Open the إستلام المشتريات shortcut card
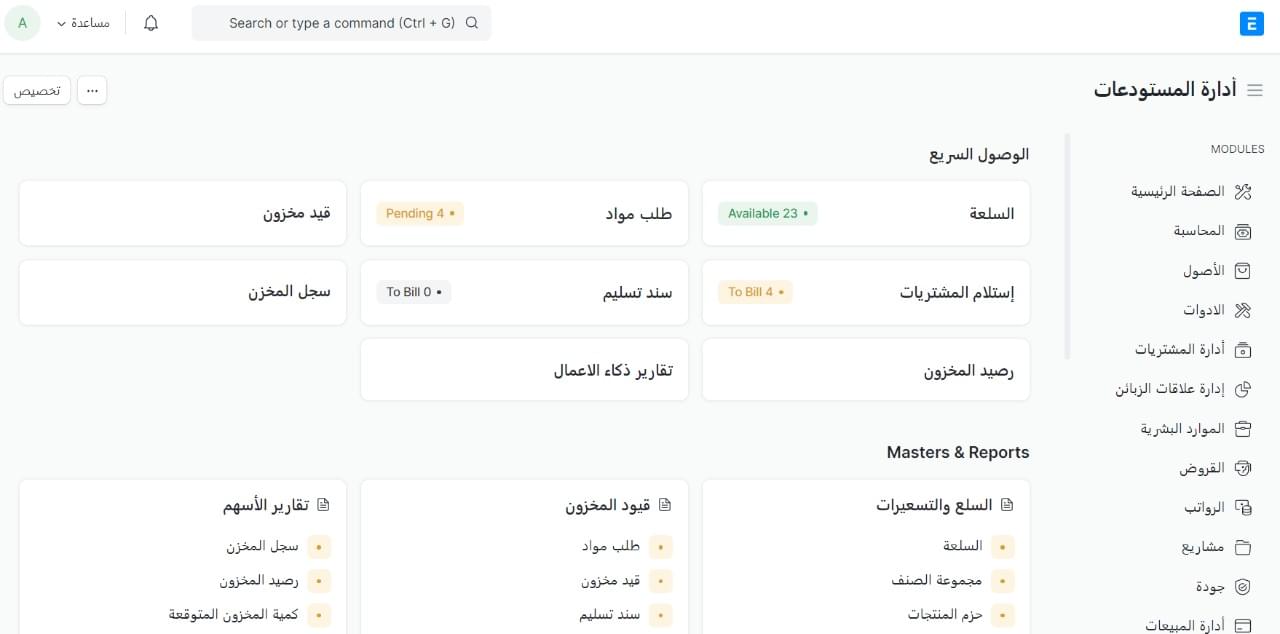The image size is (1280, 634). coord(866,292)
